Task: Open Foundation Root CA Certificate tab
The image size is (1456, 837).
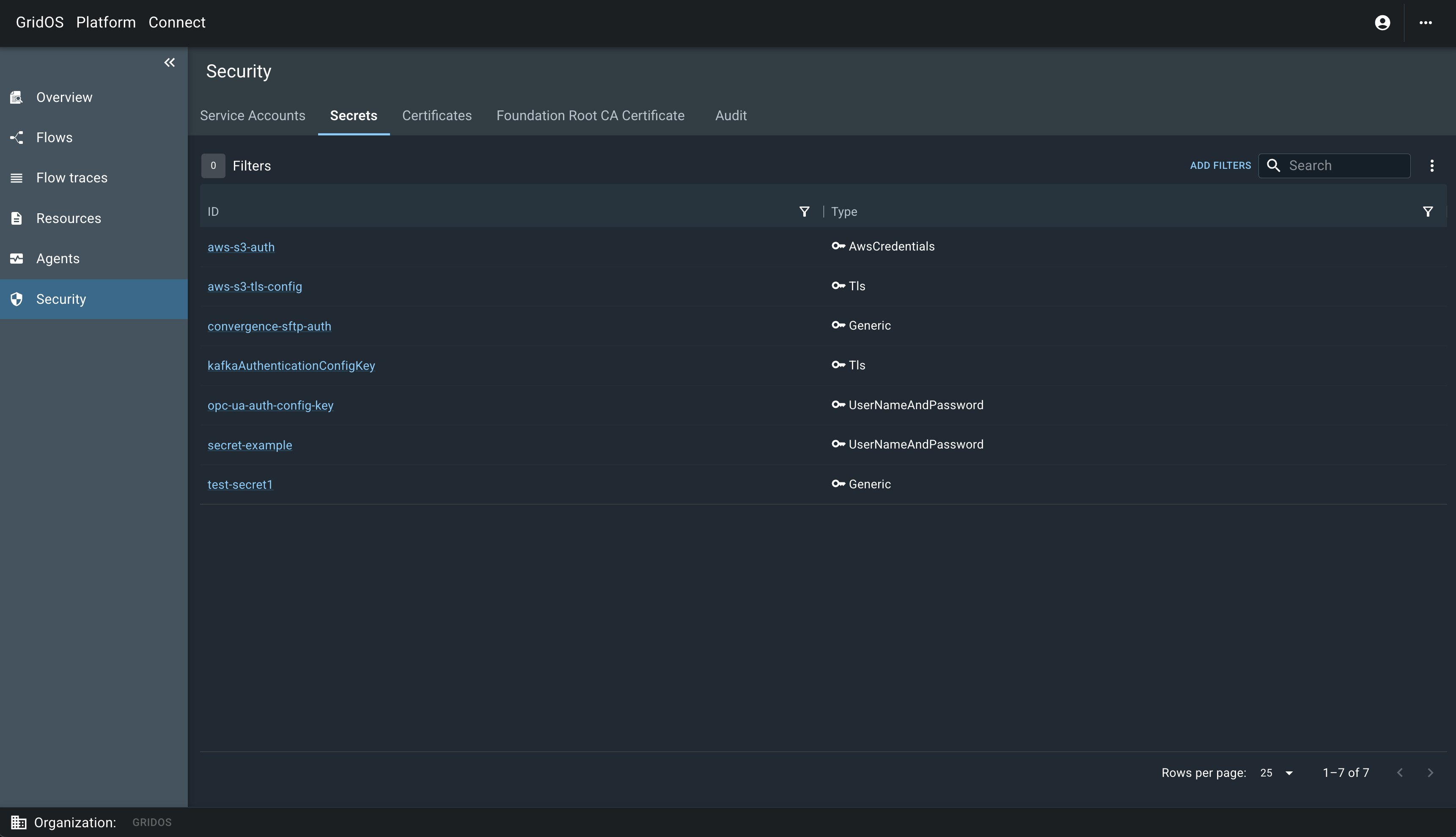Action: click(x=591, y=116)
